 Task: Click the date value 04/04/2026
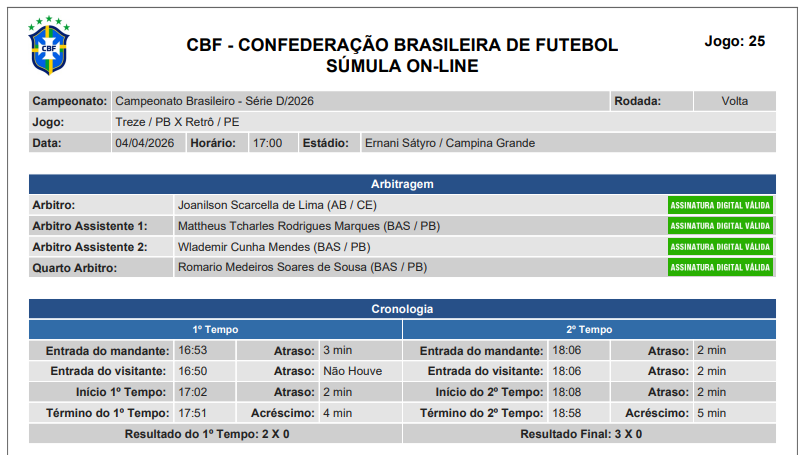[145, 143]
